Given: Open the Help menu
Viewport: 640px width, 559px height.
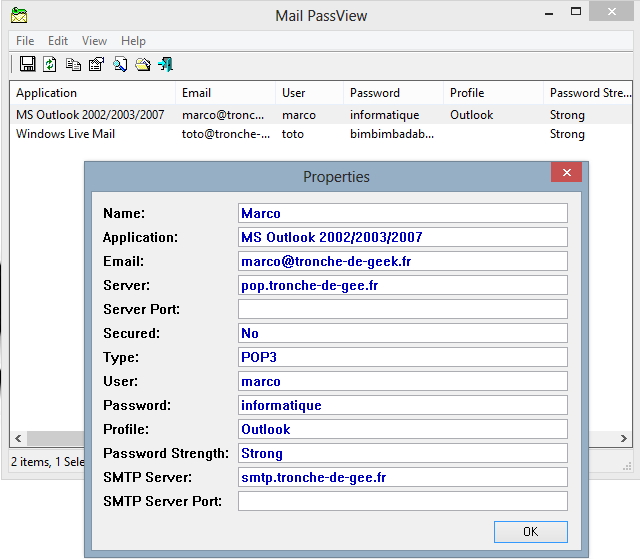Looking at the screenshot, I should [x=133, y=41].
